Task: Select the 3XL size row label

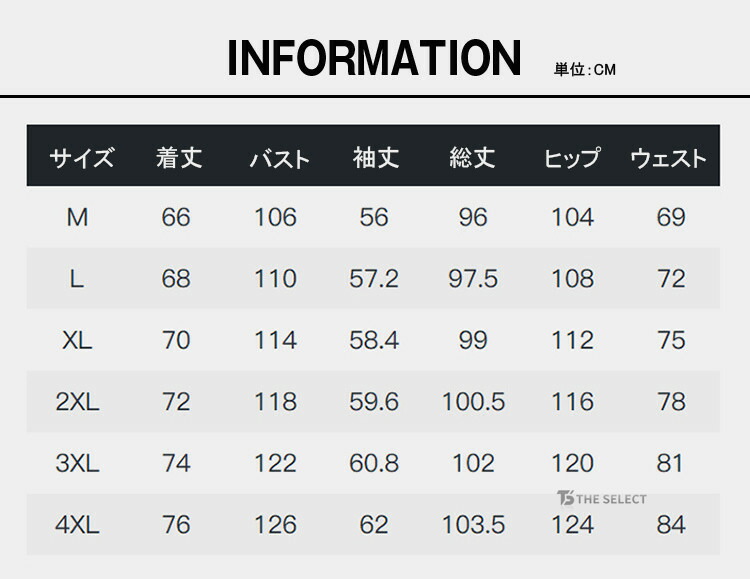Action: [x=77, y=463]
